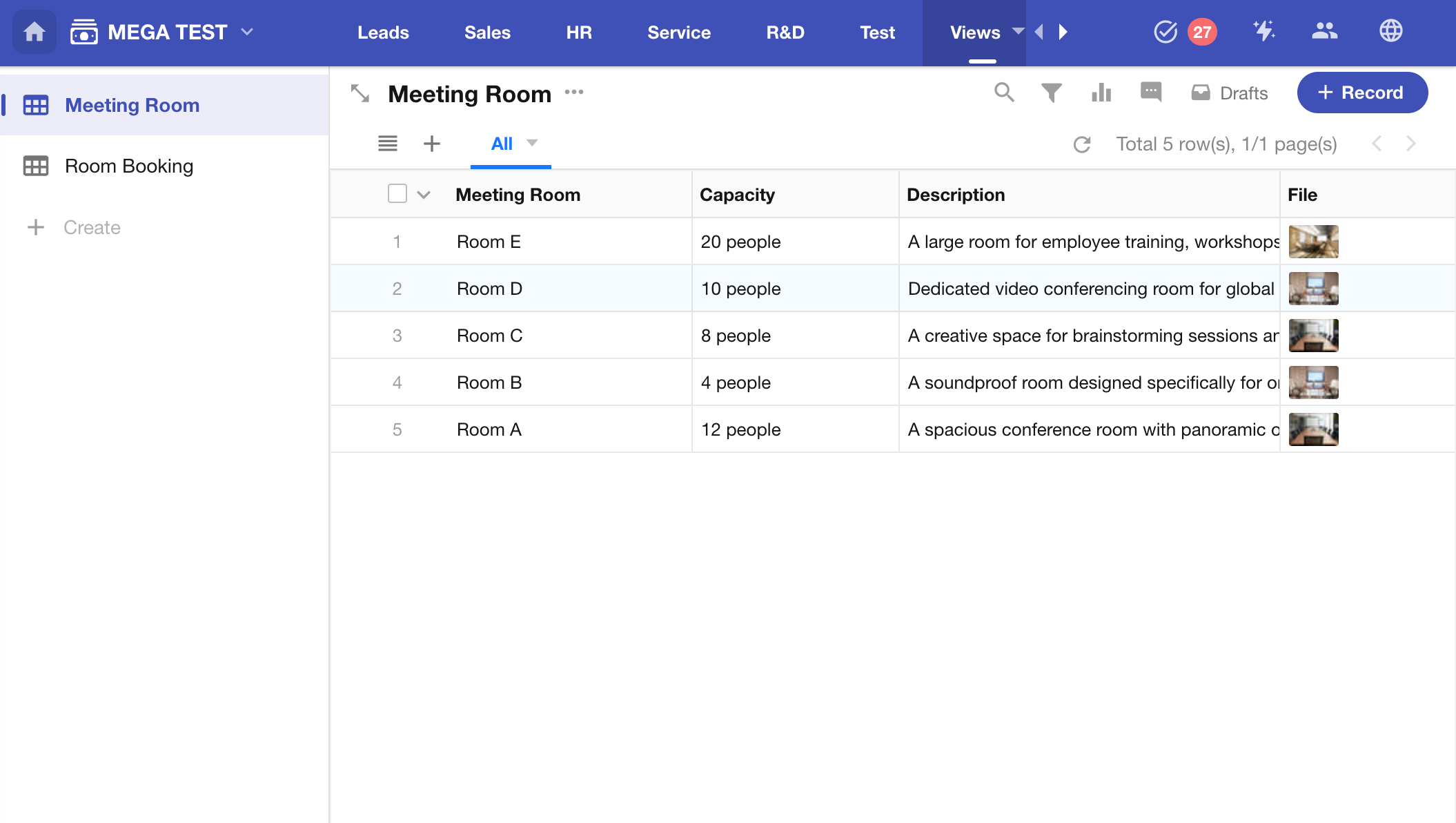Expand chevron next to header checkbox
Viewport: 1456px width, 823px height.
pos(424,195)
